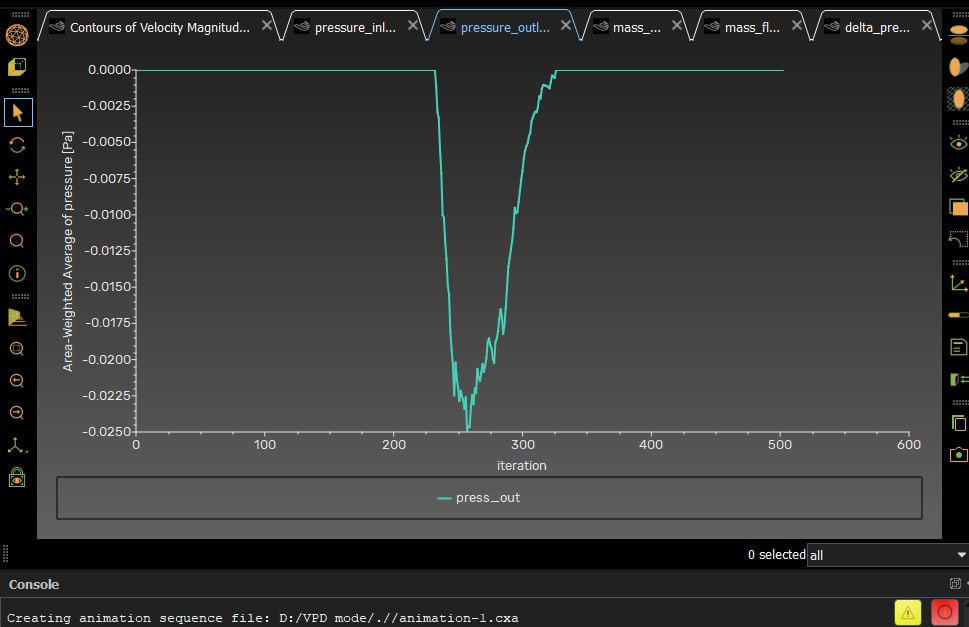Take a screenshot with camera icon

tap(957, 454)
